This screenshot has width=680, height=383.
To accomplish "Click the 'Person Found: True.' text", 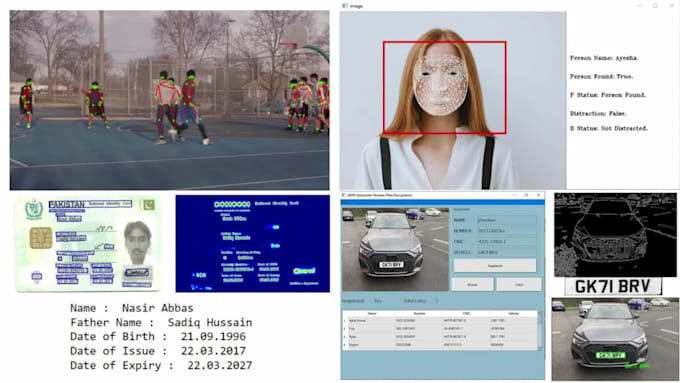I will tap(602, 76).
